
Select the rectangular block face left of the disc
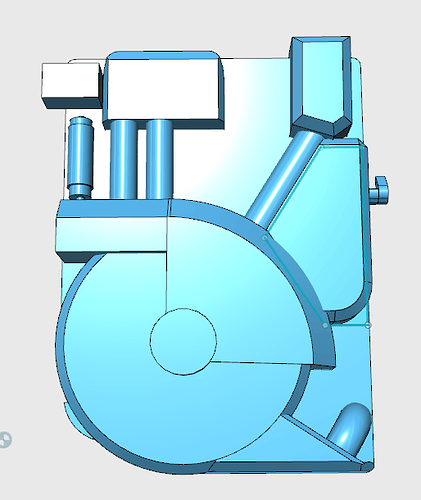111,234
